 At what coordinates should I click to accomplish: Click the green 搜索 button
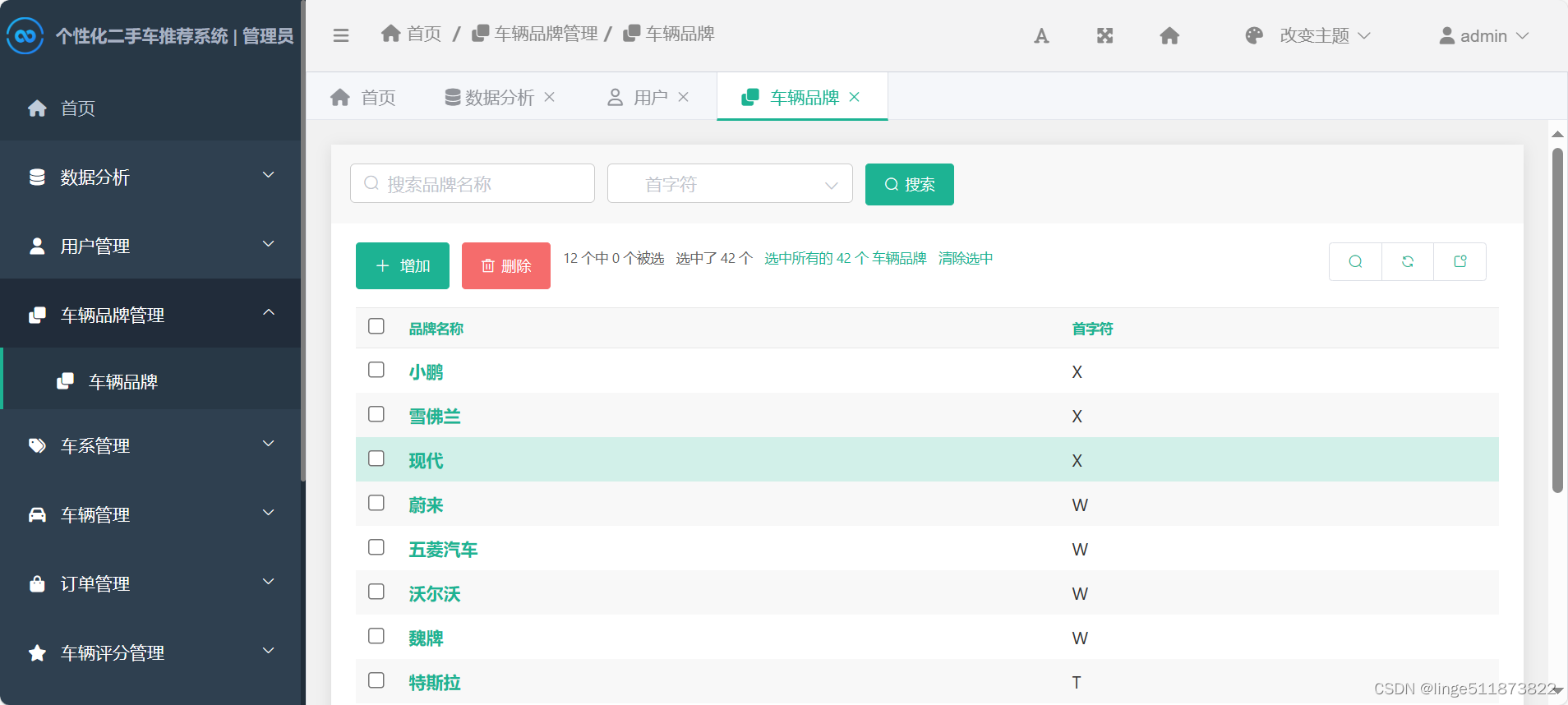point(910,184)
